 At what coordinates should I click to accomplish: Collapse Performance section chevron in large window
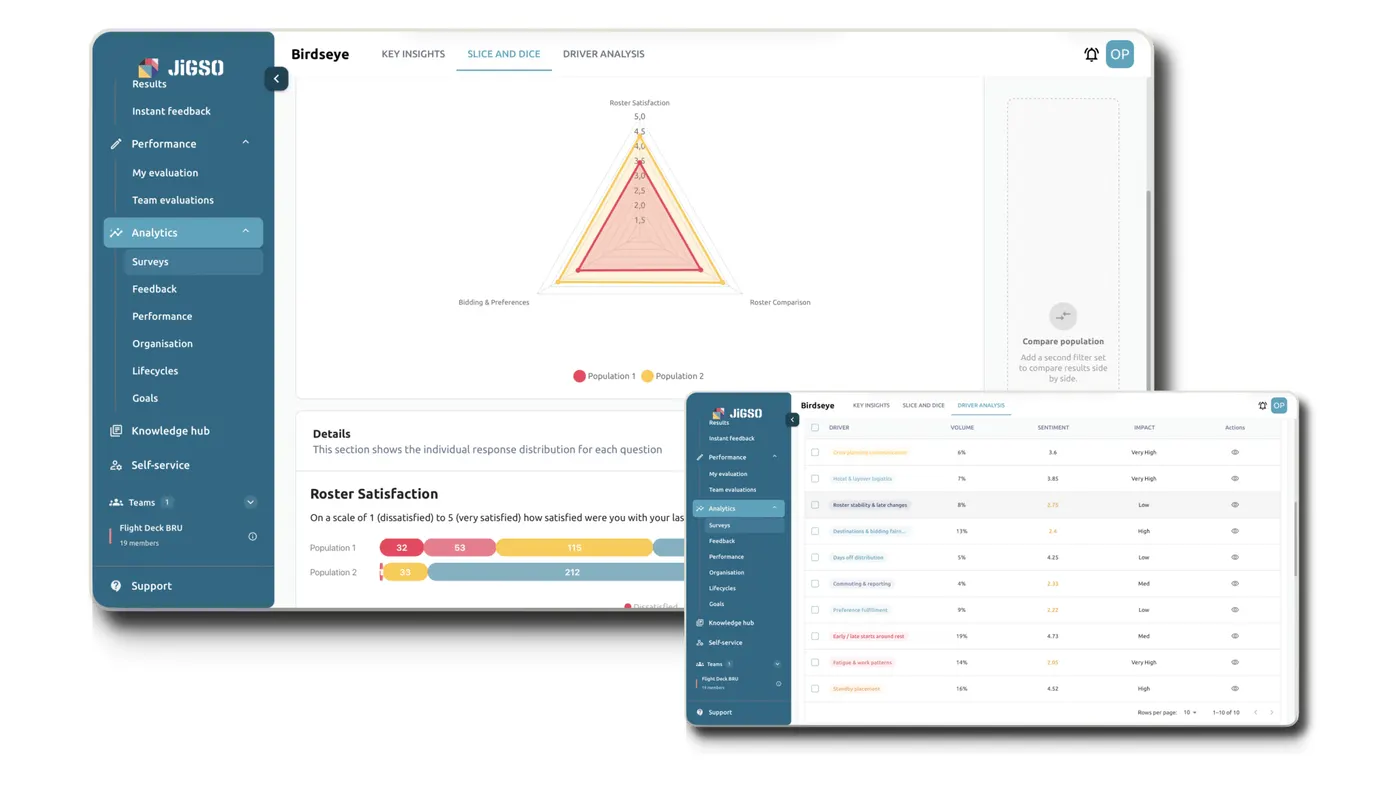(246, 143)
